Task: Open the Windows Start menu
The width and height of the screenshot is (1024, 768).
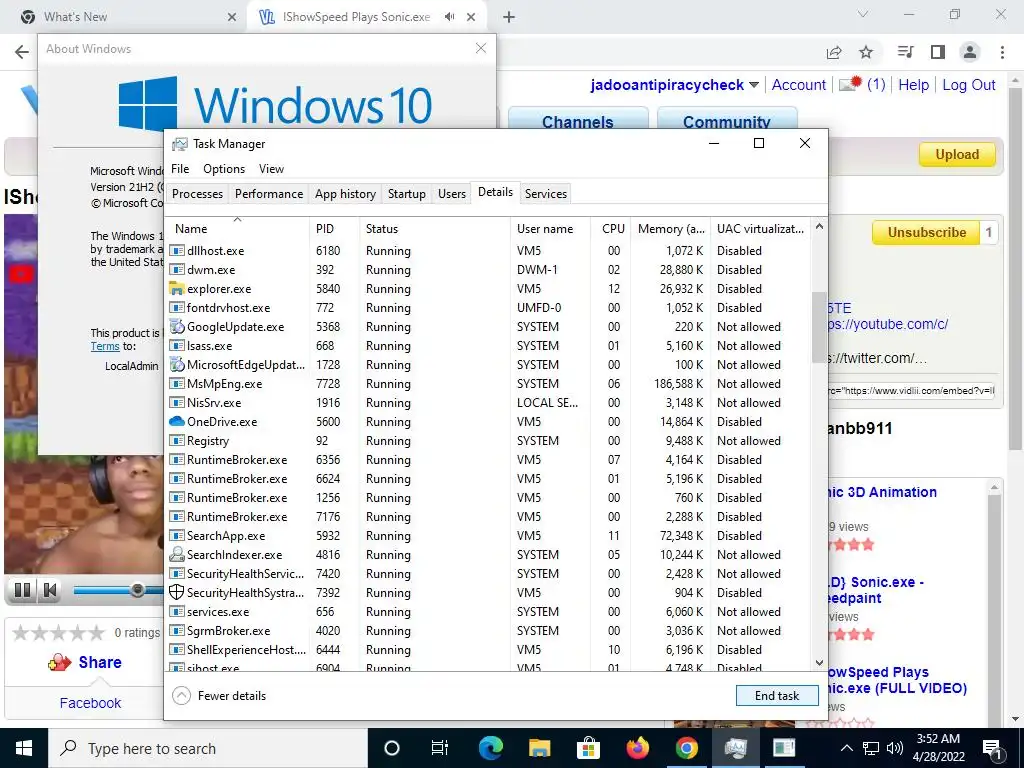Action: point(24,748)
